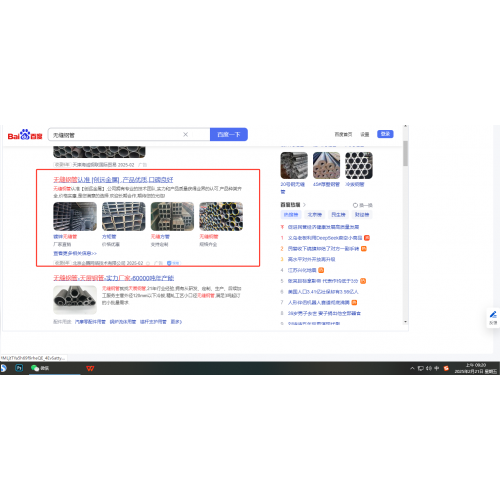This screenshot has height=500, width=500.
Task: Open the Sogou browser icon at the taskbar's left end
Action: (x=3, y=368)
